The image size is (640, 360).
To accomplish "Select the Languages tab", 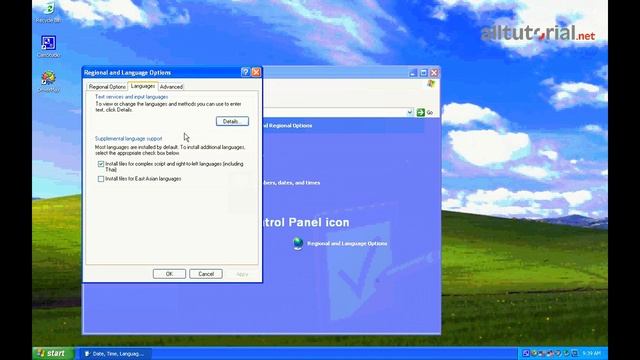I will tap(143, 86).
